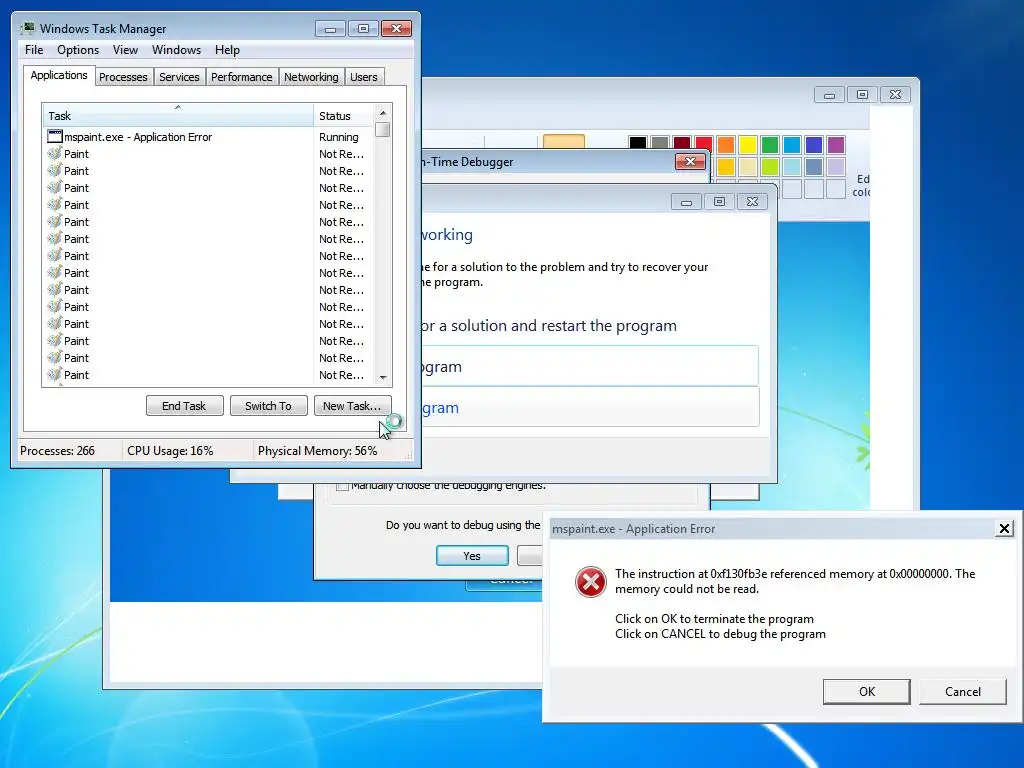Click the window icon beside the mspaint.exe task

pyautogui.click(x=54, y=136)
